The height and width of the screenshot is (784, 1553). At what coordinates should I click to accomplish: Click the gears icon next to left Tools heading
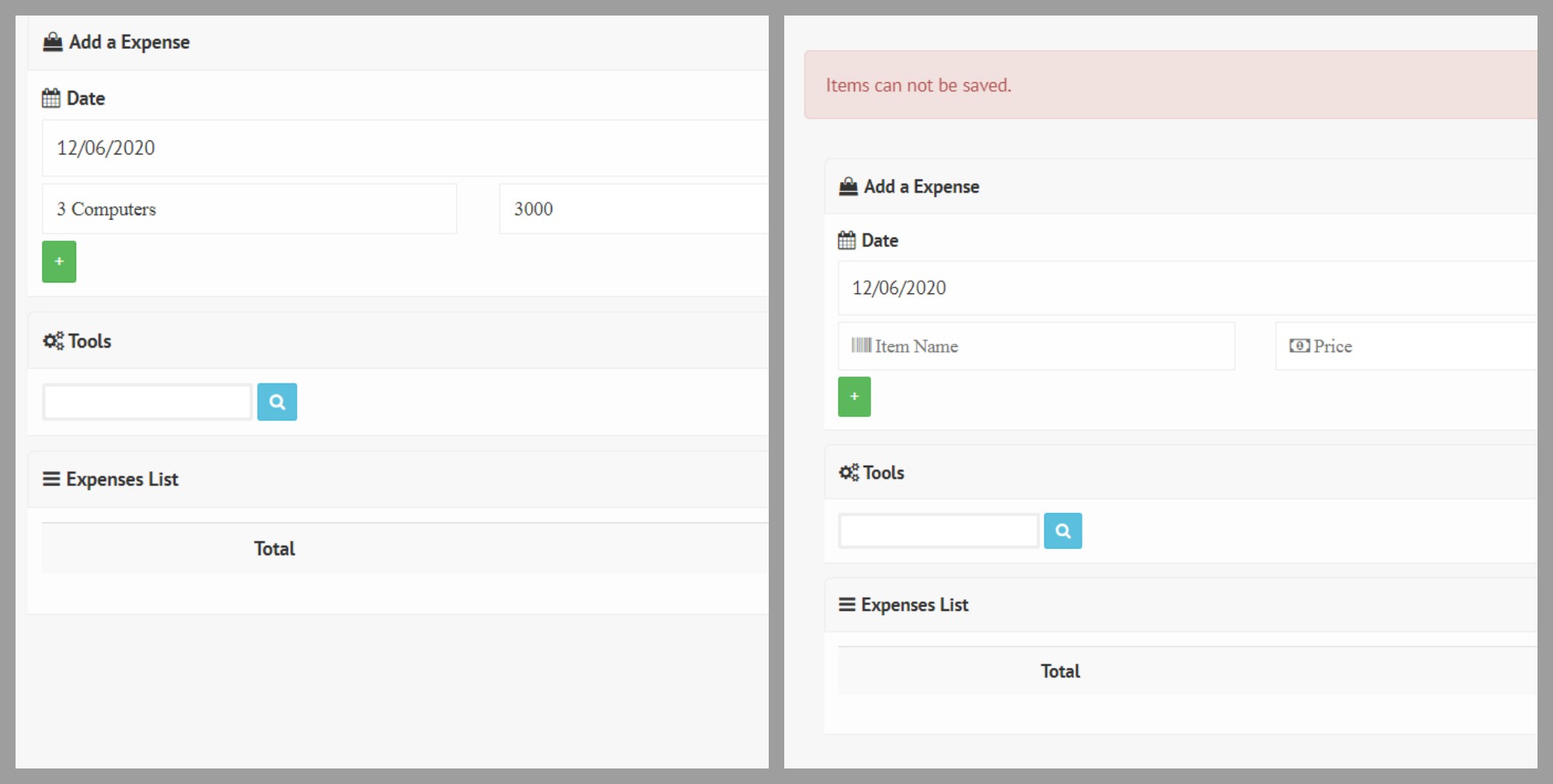(53, 341)
